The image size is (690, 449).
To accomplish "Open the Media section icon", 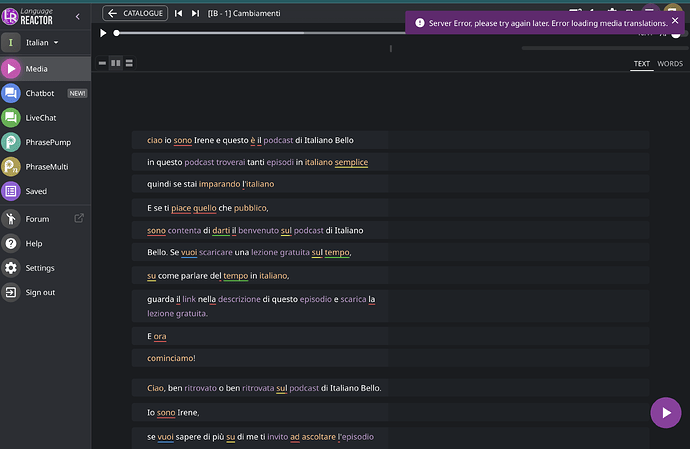I will tap(11, 69).
